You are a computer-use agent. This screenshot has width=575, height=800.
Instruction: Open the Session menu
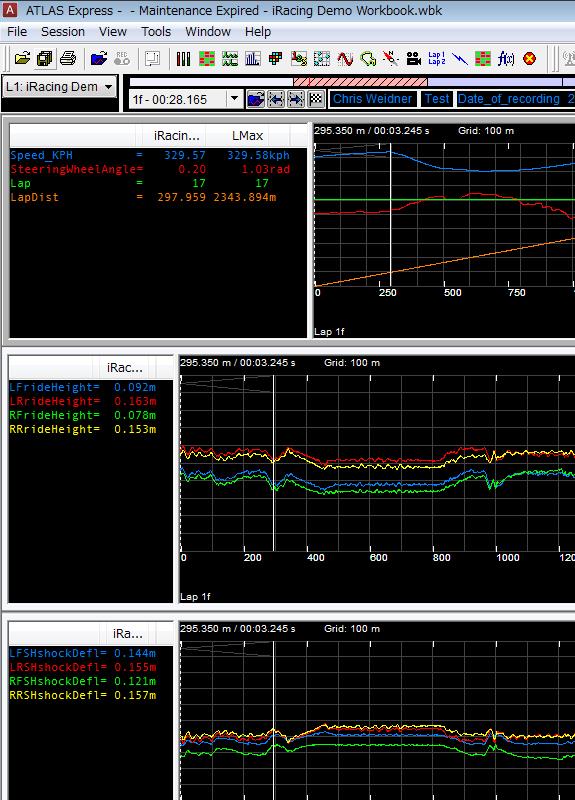point(63,32)
